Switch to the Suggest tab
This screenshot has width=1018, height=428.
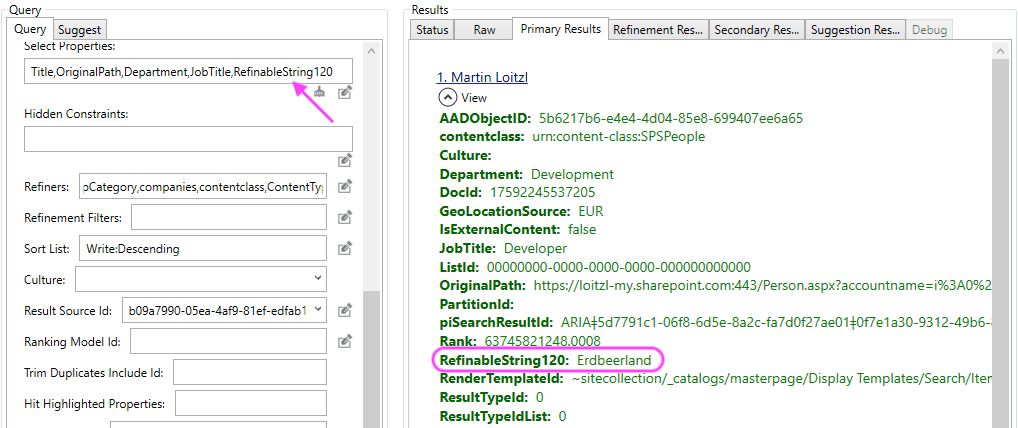[80, 30]
